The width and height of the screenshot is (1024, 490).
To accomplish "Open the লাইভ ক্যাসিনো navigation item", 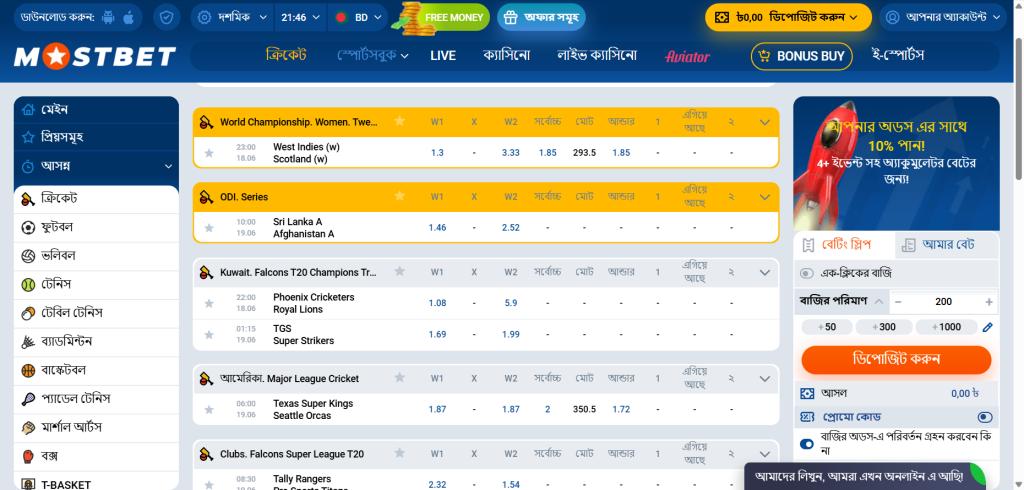I will [597, 56].
